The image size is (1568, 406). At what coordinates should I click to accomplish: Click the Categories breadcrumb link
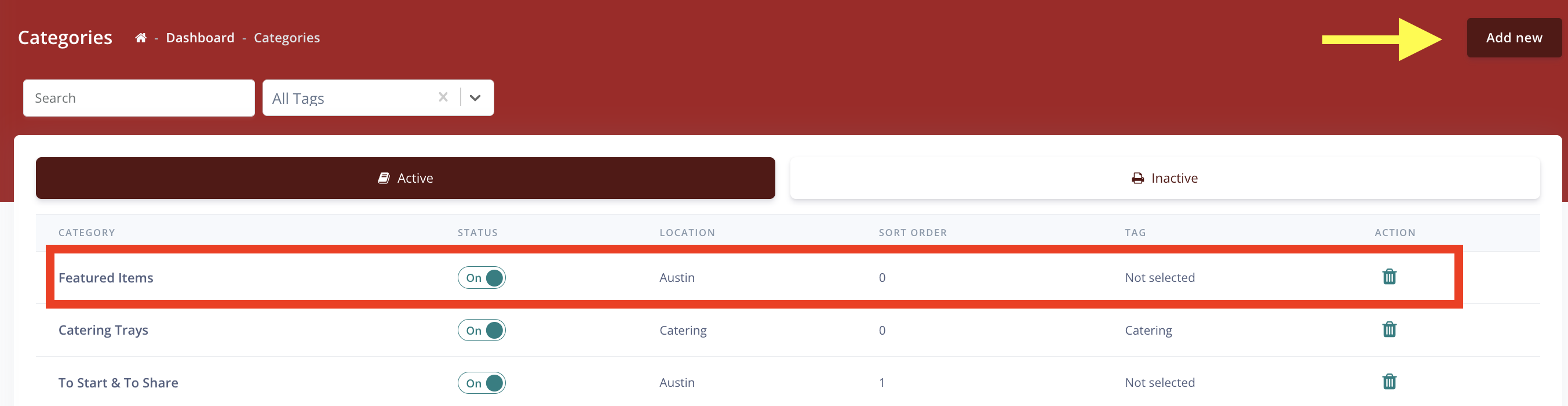[287, 38]
